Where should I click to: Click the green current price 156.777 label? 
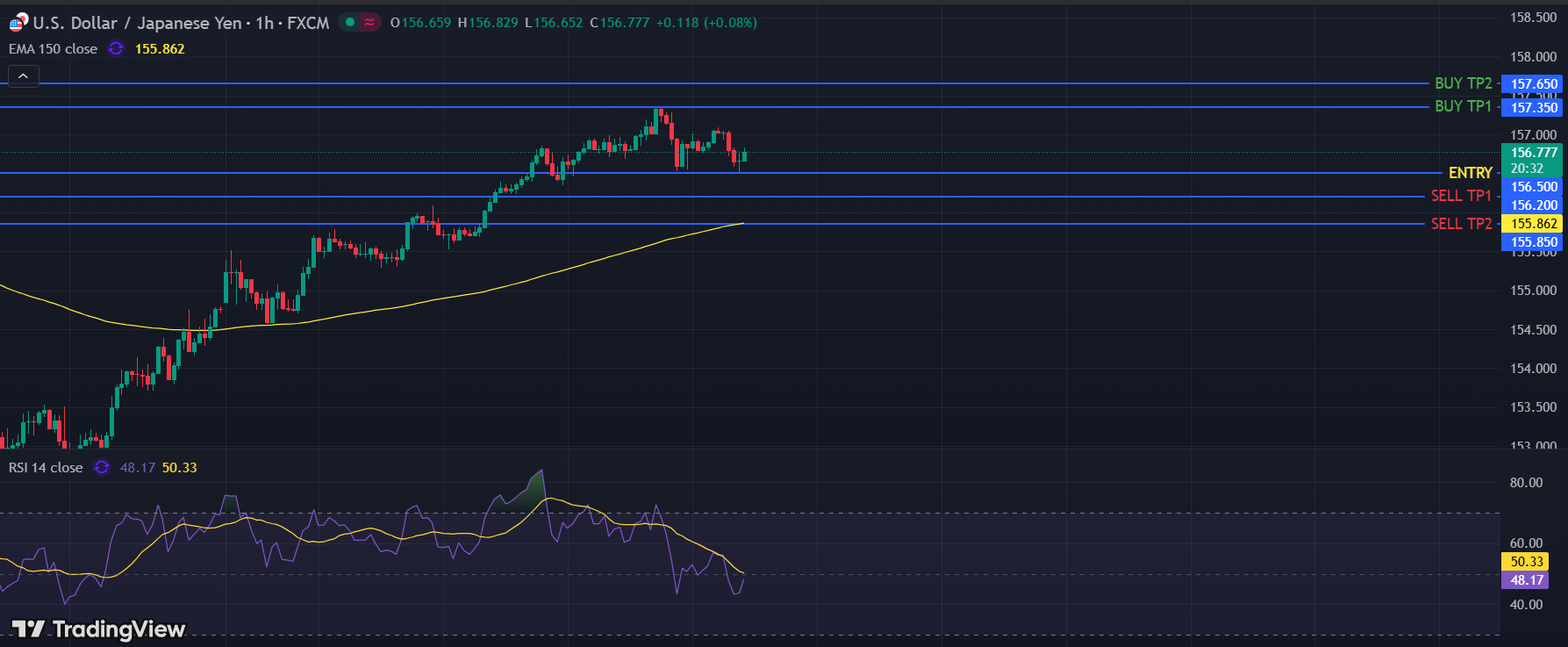pyautogui.click(x=1533, y=153)
